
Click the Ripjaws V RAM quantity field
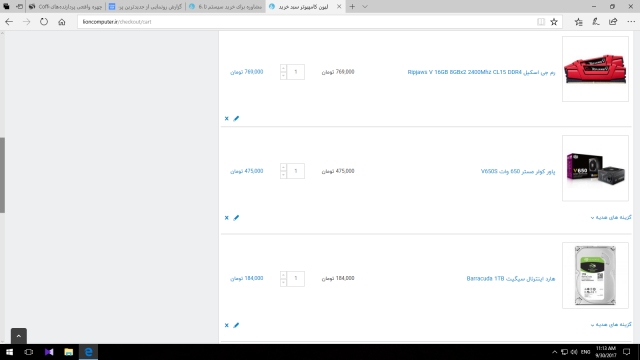click(296, 72)
